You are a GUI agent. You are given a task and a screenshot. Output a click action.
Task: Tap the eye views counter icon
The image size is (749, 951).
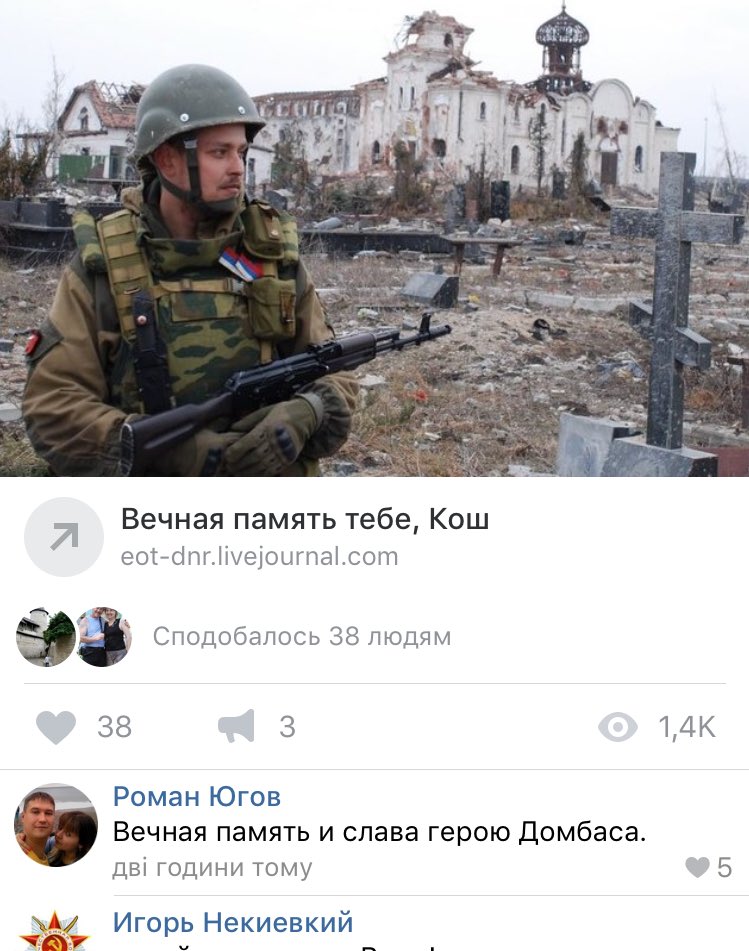617,727
